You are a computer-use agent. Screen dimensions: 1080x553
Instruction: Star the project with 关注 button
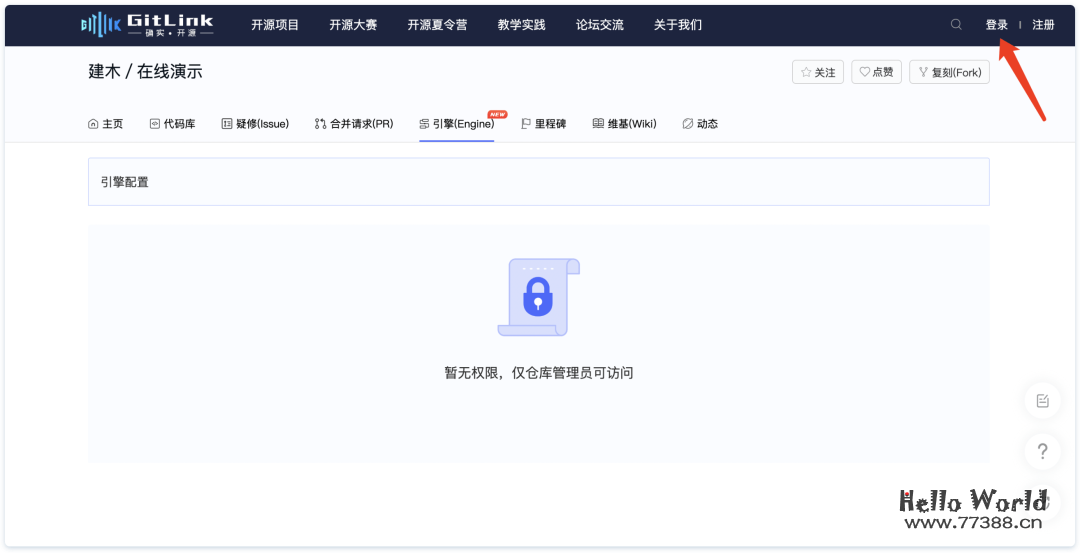tap(818, 72)
